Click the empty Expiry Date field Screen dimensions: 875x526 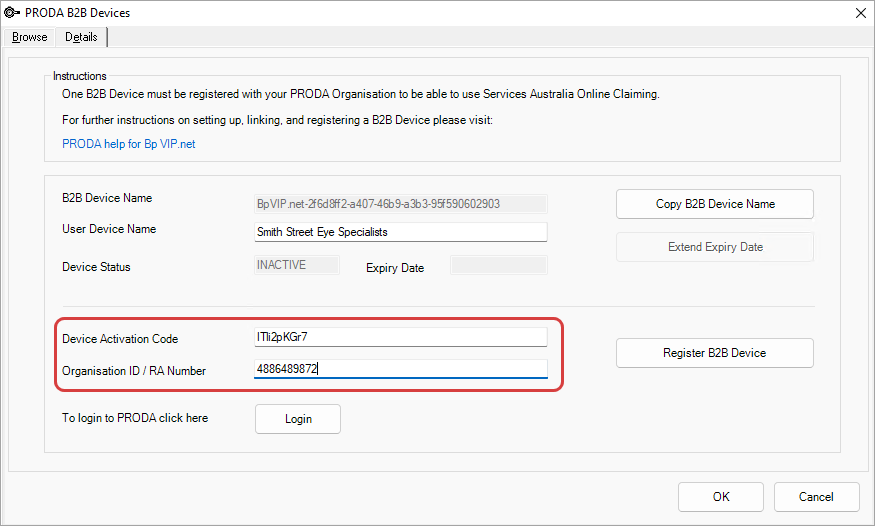(499, 265)
